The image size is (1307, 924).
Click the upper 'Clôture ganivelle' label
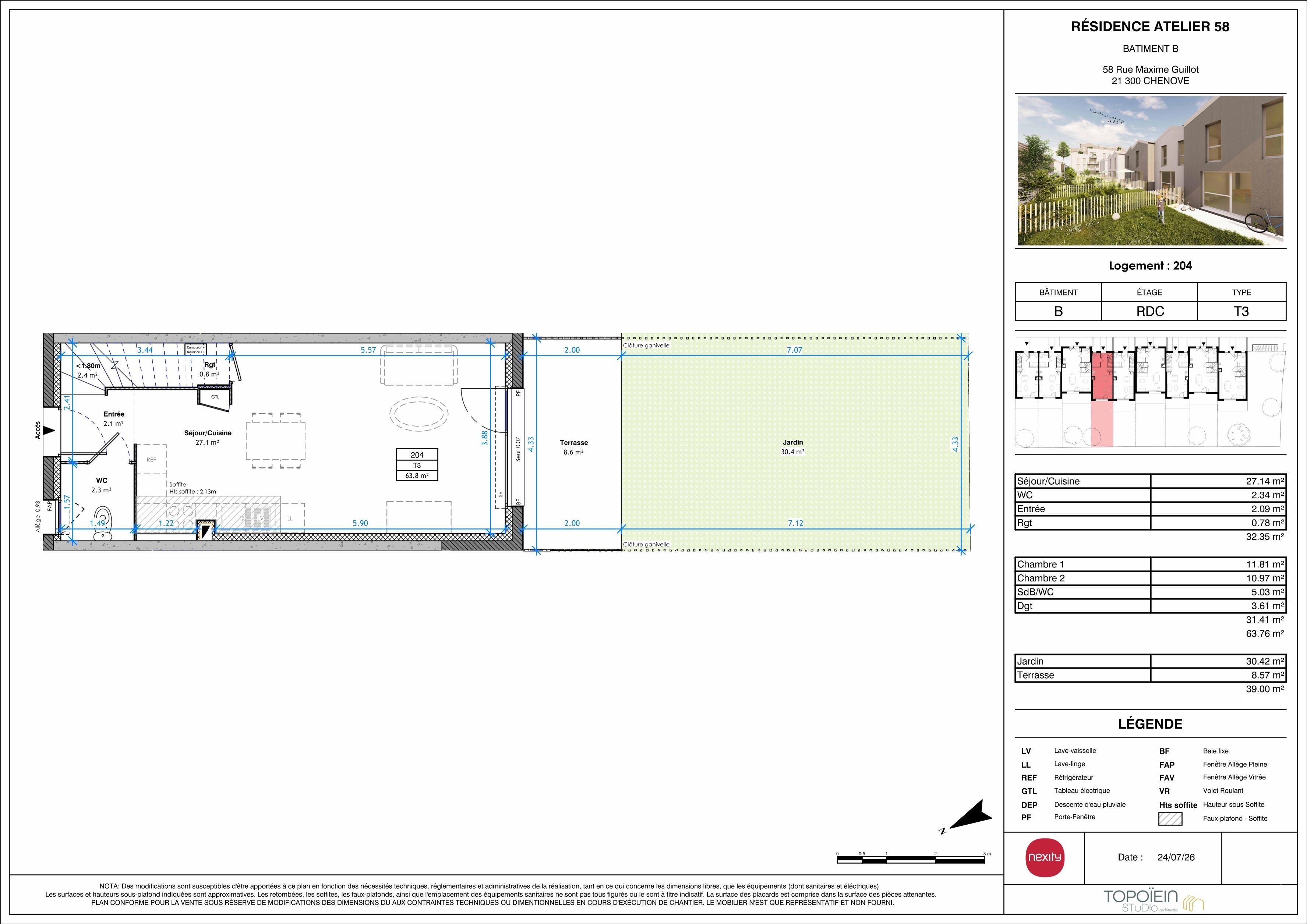646,346
